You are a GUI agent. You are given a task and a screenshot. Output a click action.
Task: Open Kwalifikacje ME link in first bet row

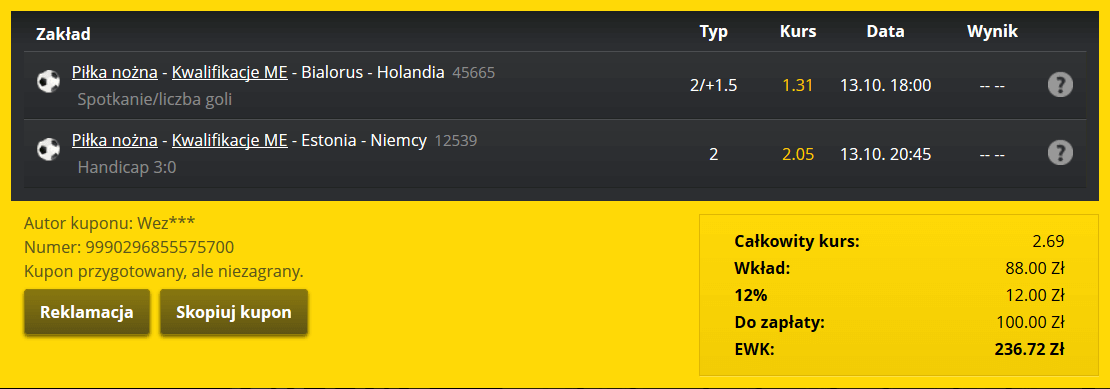tap(229, 72)
